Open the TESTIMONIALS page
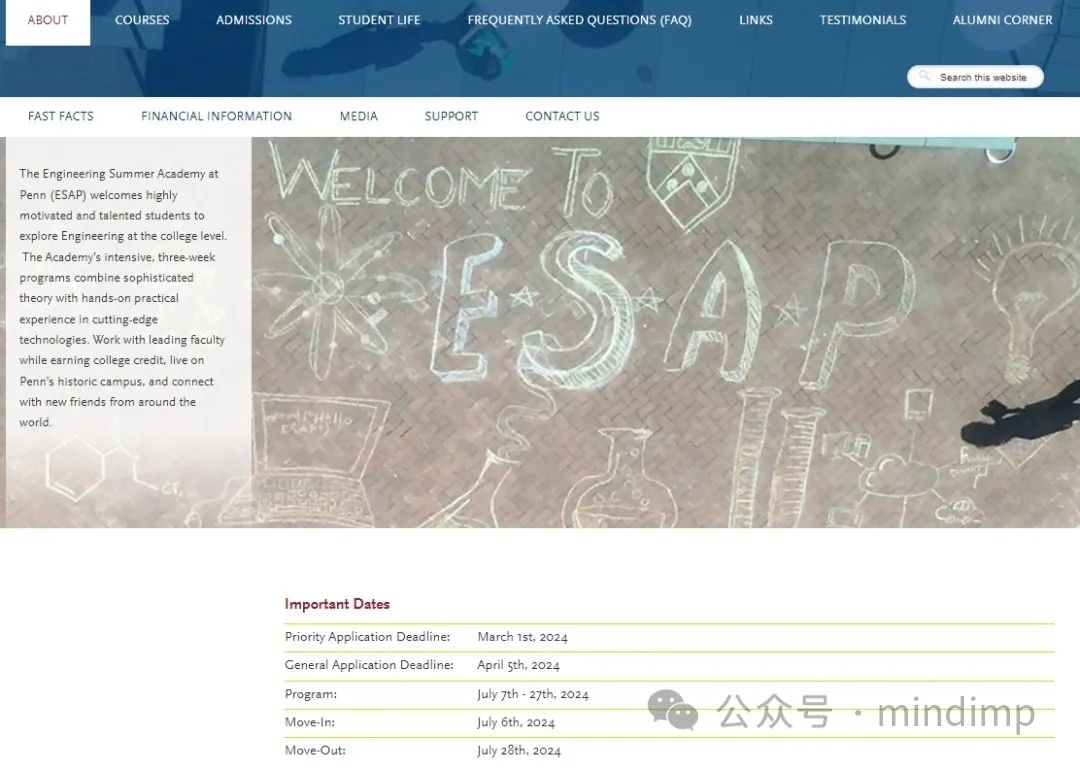Screen dimensions: 1080x769 click(862, 21)
